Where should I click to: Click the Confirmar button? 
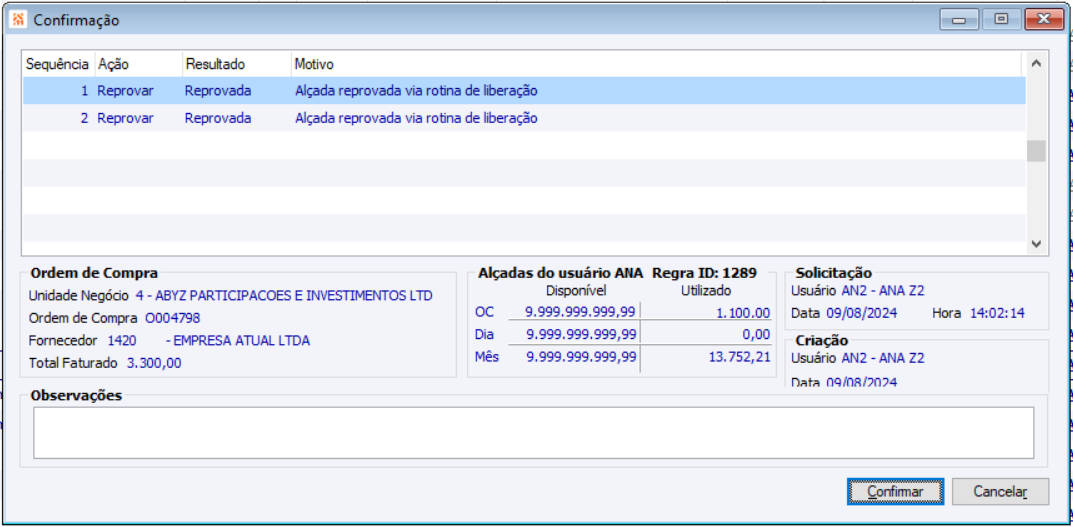coord(896,491)
